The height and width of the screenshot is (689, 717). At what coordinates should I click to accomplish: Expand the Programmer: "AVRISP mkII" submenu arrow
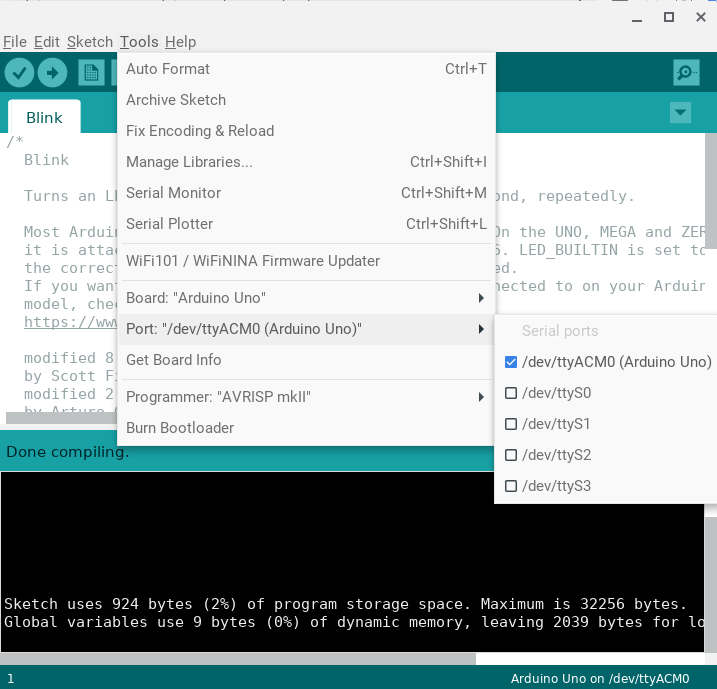click(x=481, y=397)
